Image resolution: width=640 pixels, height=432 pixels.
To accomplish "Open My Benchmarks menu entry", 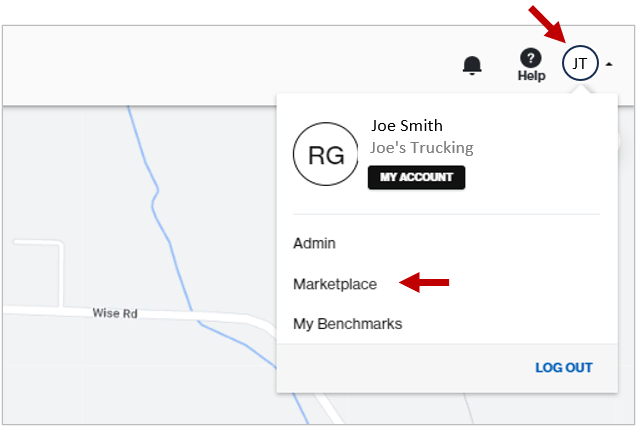I will point(347,324).
